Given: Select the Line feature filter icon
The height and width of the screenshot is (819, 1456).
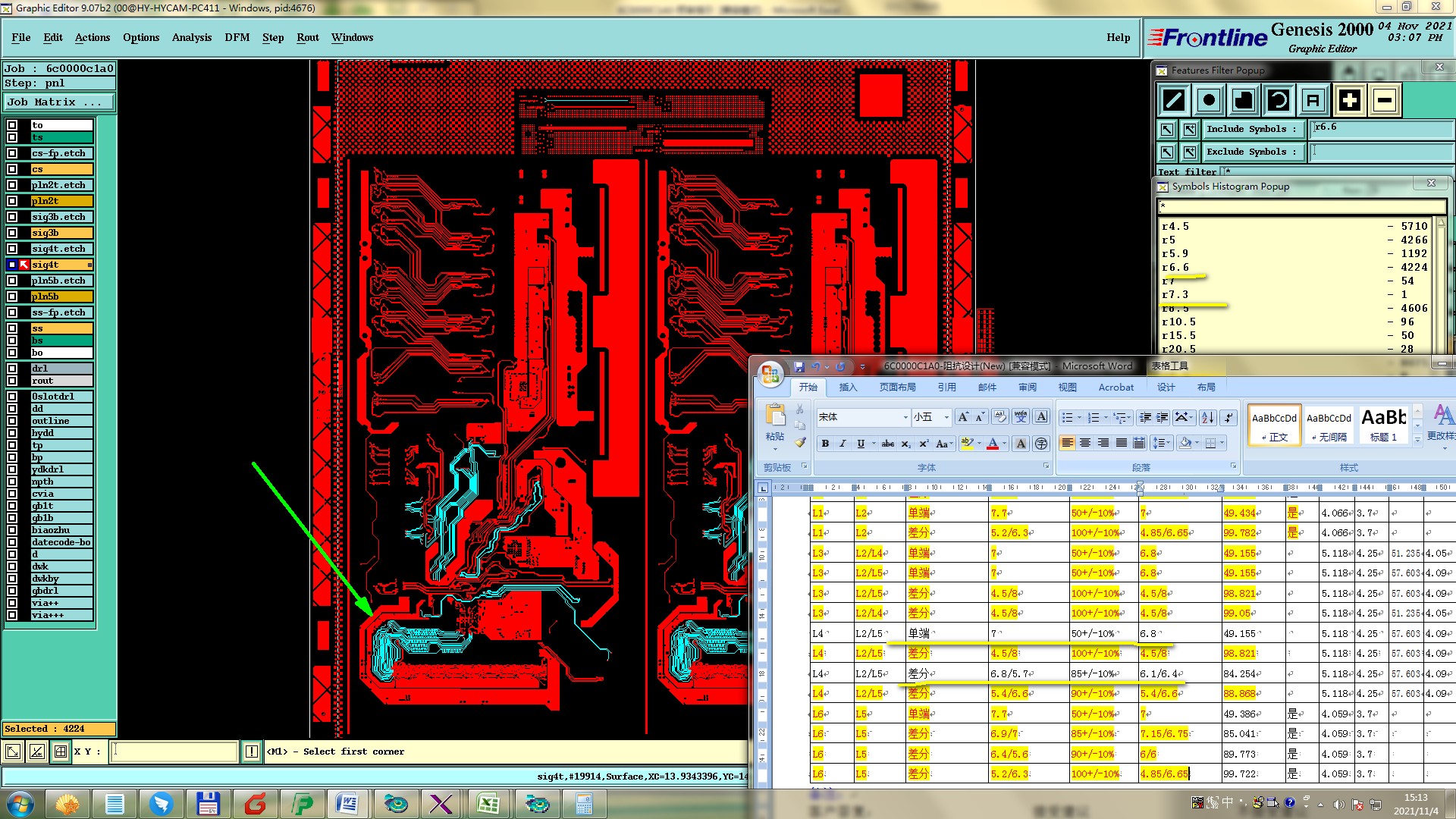Looking at the screenshot, I should click(x=1174, y=100).
